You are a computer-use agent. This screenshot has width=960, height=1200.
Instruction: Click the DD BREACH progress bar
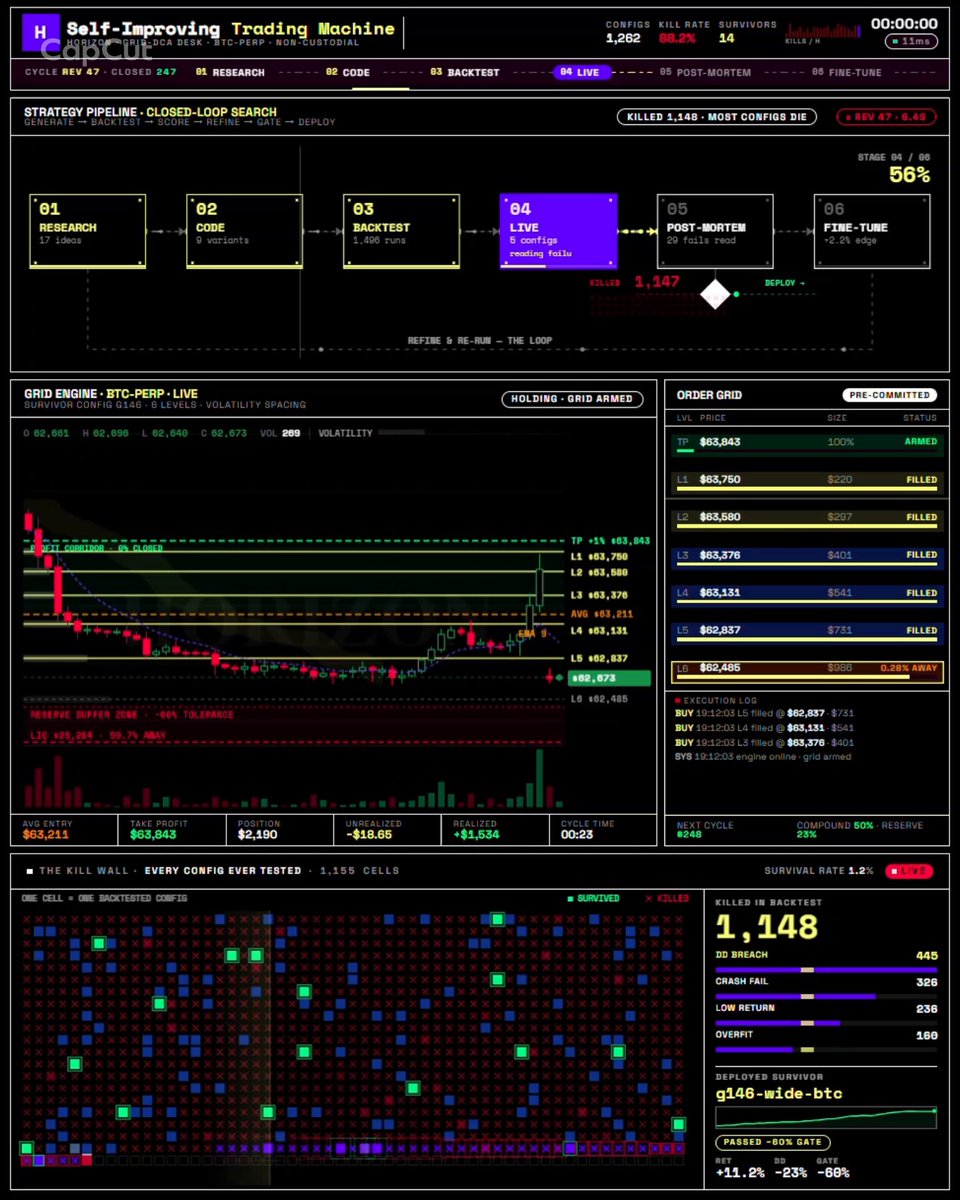826,969
